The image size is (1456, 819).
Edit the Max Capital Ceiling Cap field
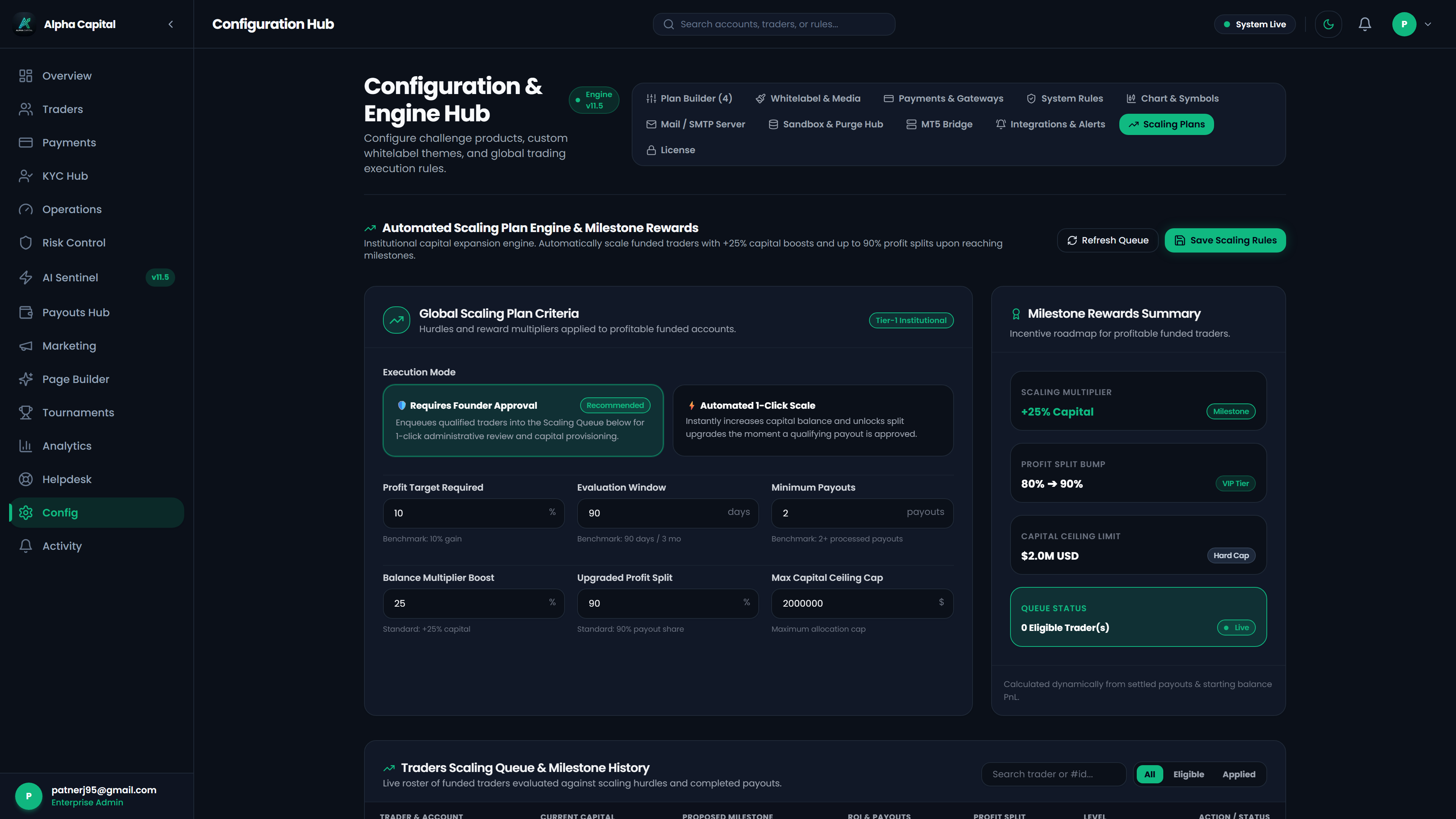(x=862, y=604)
